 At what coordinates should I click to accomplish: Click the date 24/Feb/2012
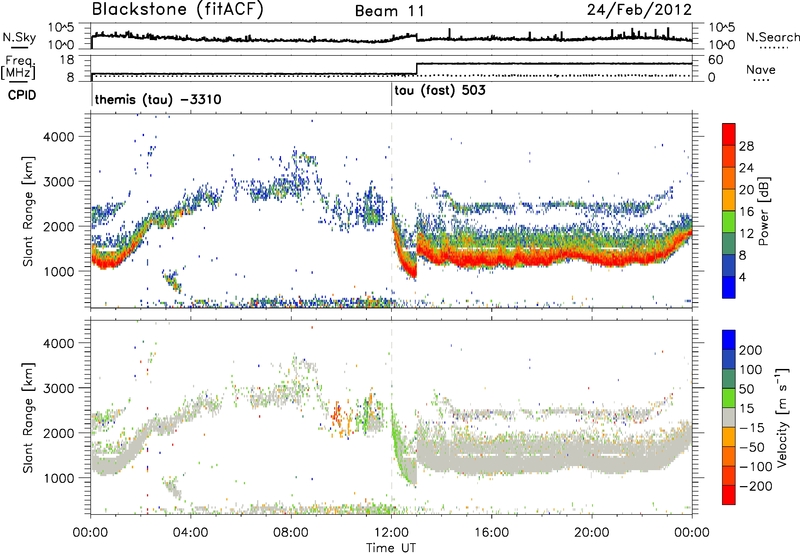click(x=639, y=10)
